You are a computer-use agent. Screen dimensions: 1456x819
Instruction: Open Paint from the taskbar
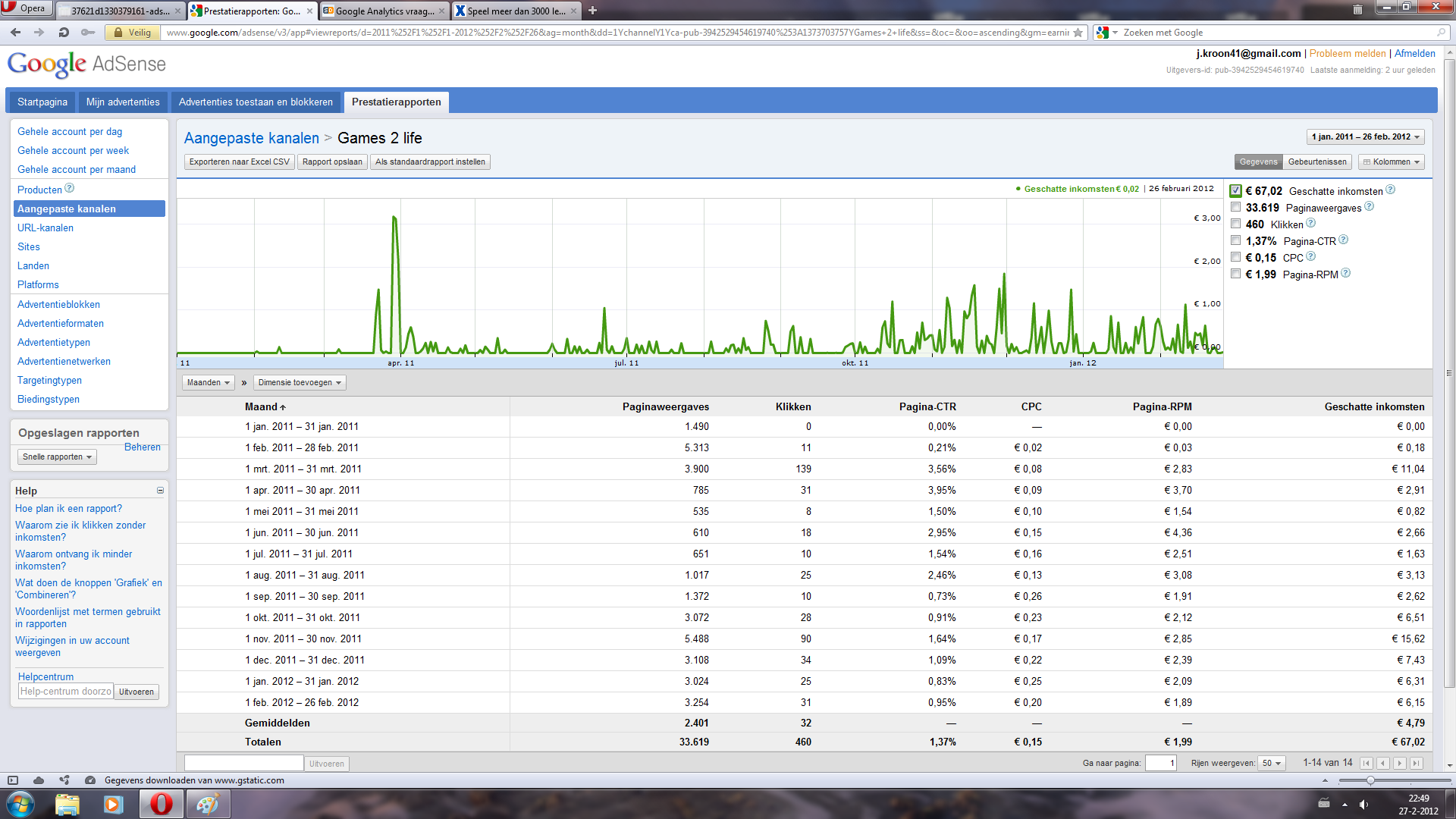coord(207,804)
